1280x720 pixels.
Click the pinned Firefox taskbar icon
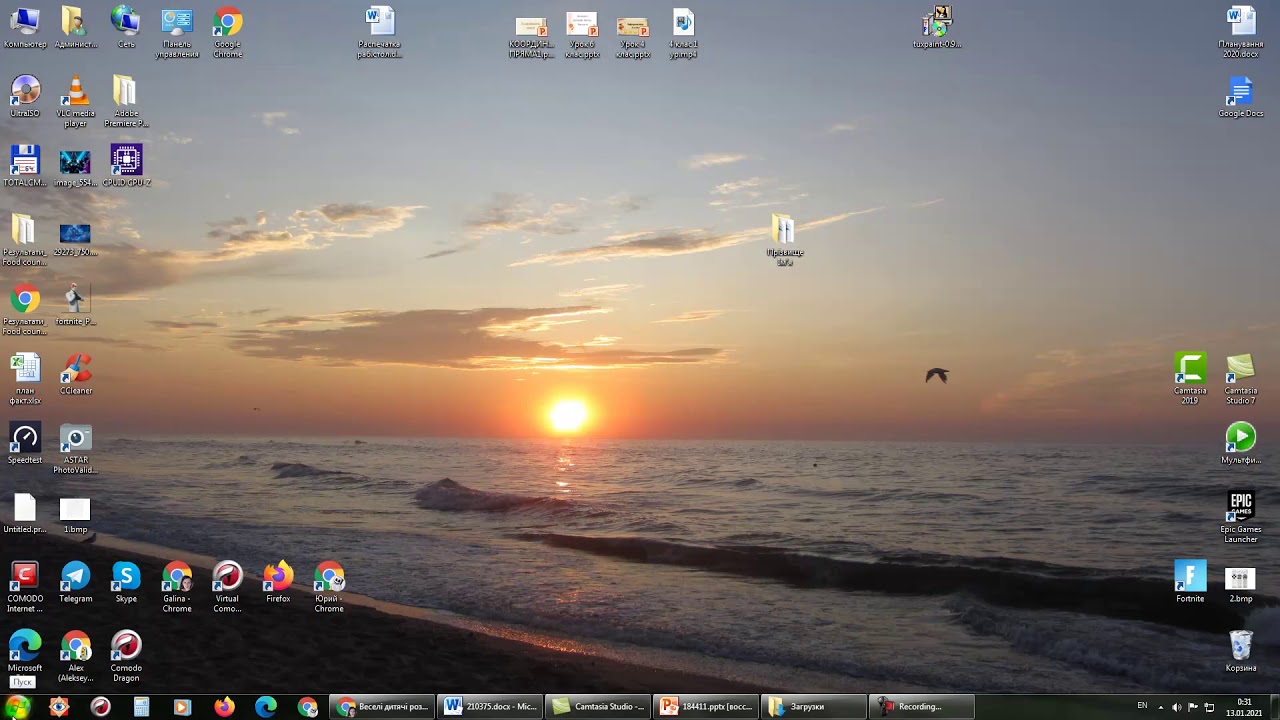point(224,707)
